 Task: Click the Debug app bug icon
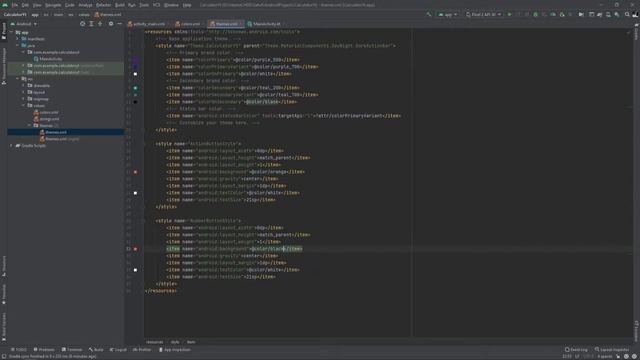(536, 14)
